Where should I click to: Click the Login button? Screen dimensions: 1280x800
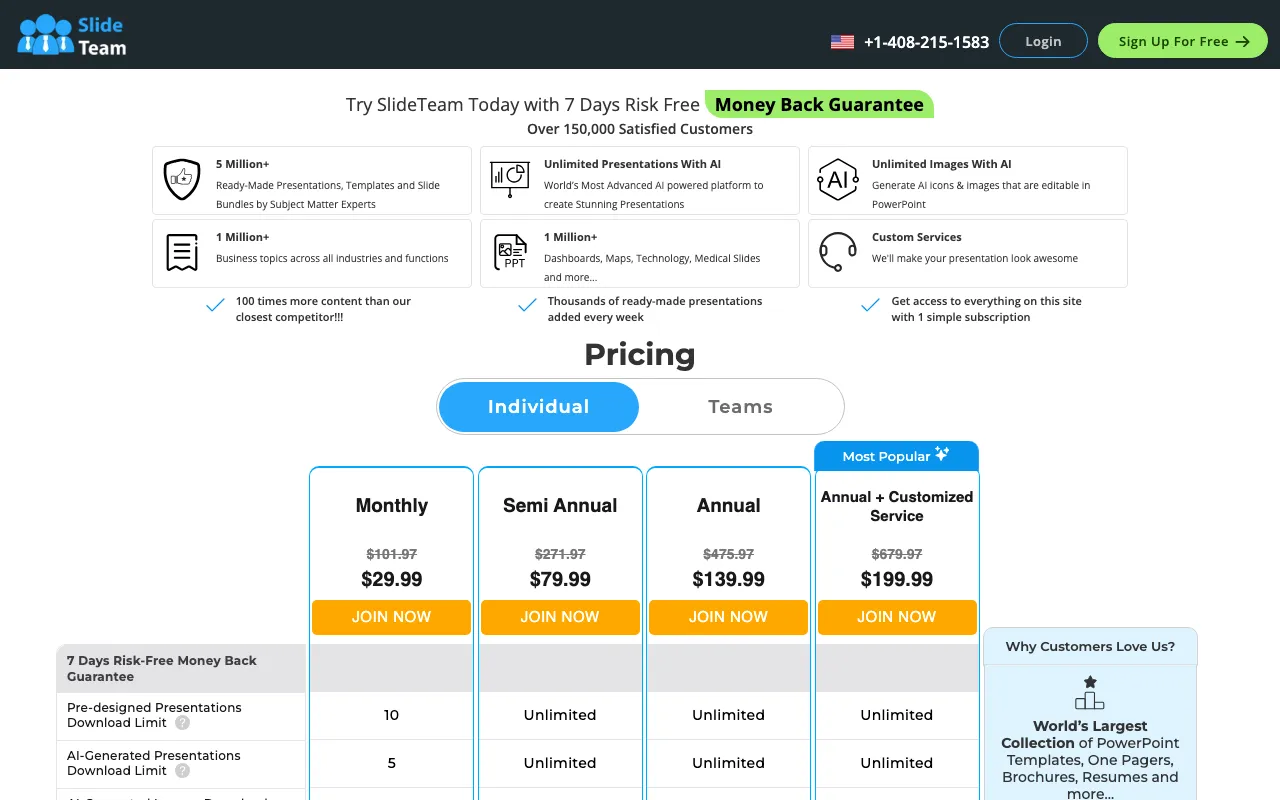(1043, 41)
